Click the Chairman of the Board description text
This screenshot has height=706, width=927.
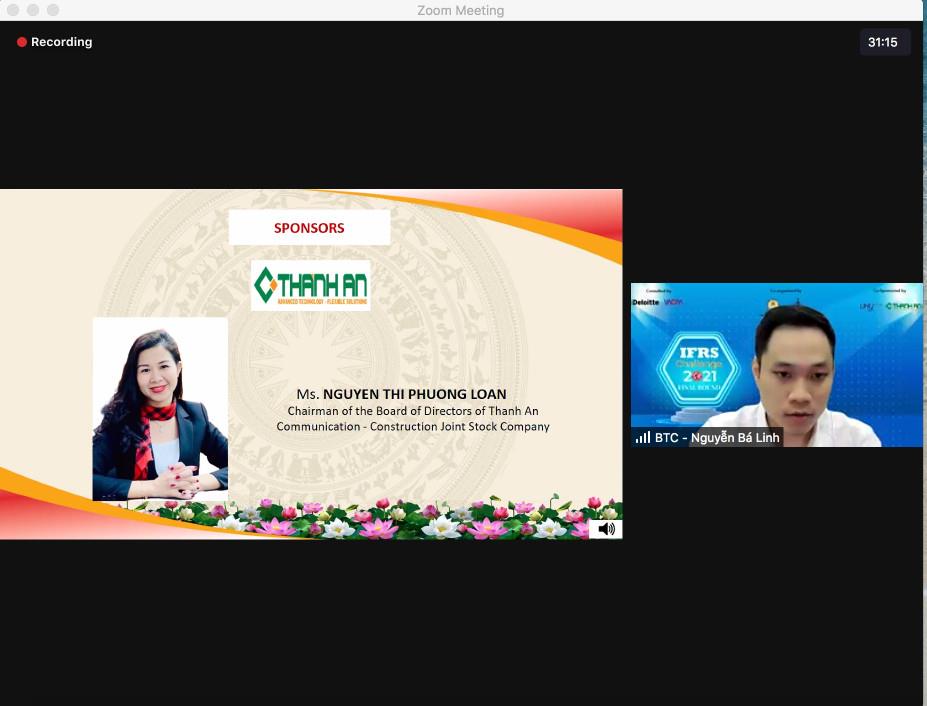(x=413, y=419)
